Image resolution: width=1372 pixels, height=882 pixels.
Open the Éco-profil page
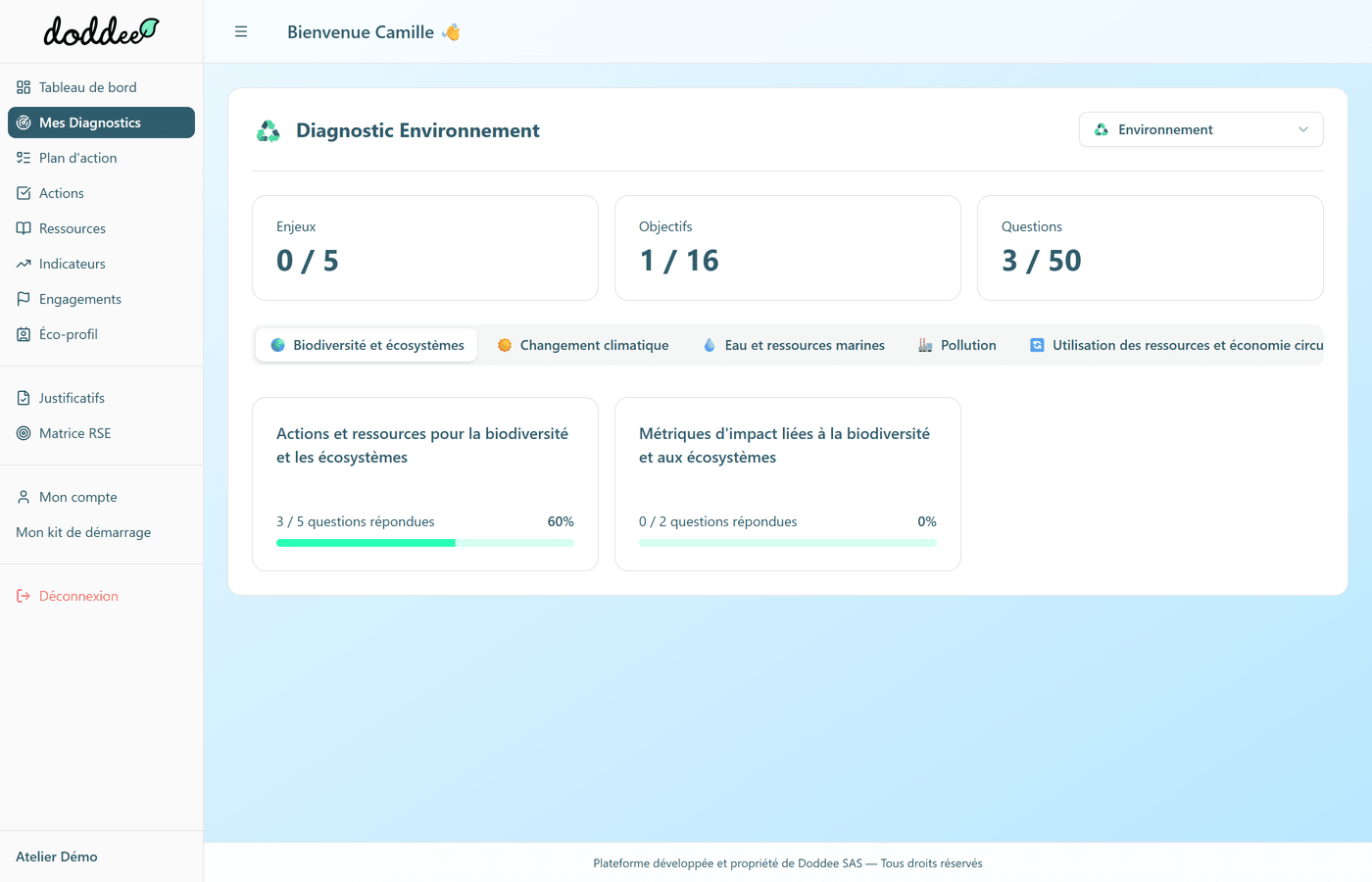[x=101, y=334]
